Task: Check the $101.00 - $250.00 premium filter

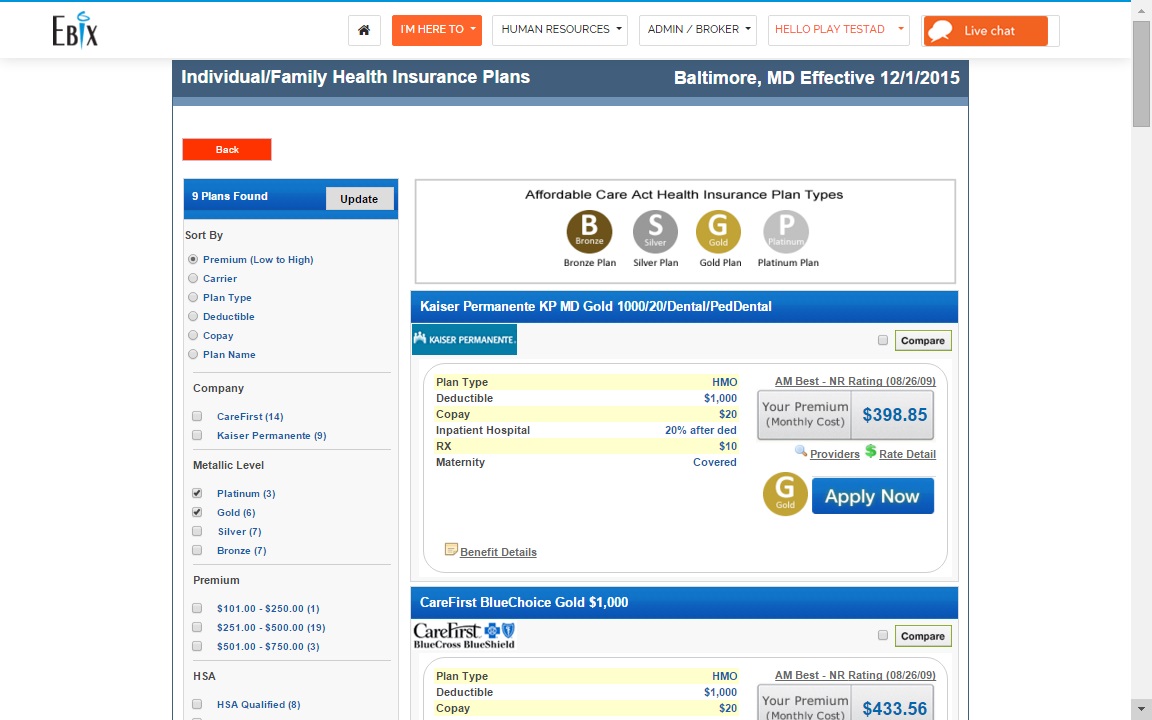Action: click(x=197, y=609)
